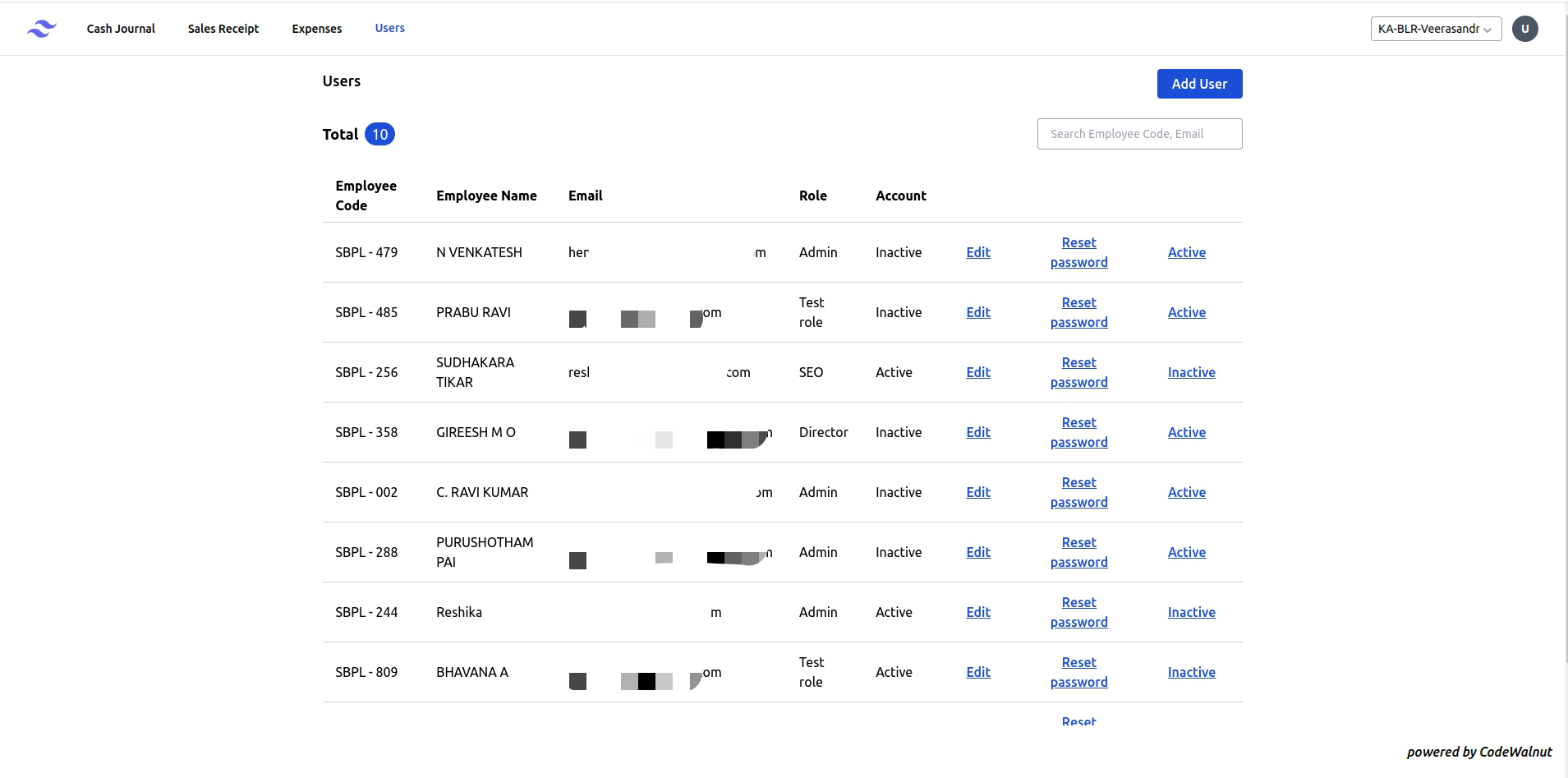This screenshot has height=778, width=1568.
Task: Select employee code SBPL - 288
Action: (366, 552)
